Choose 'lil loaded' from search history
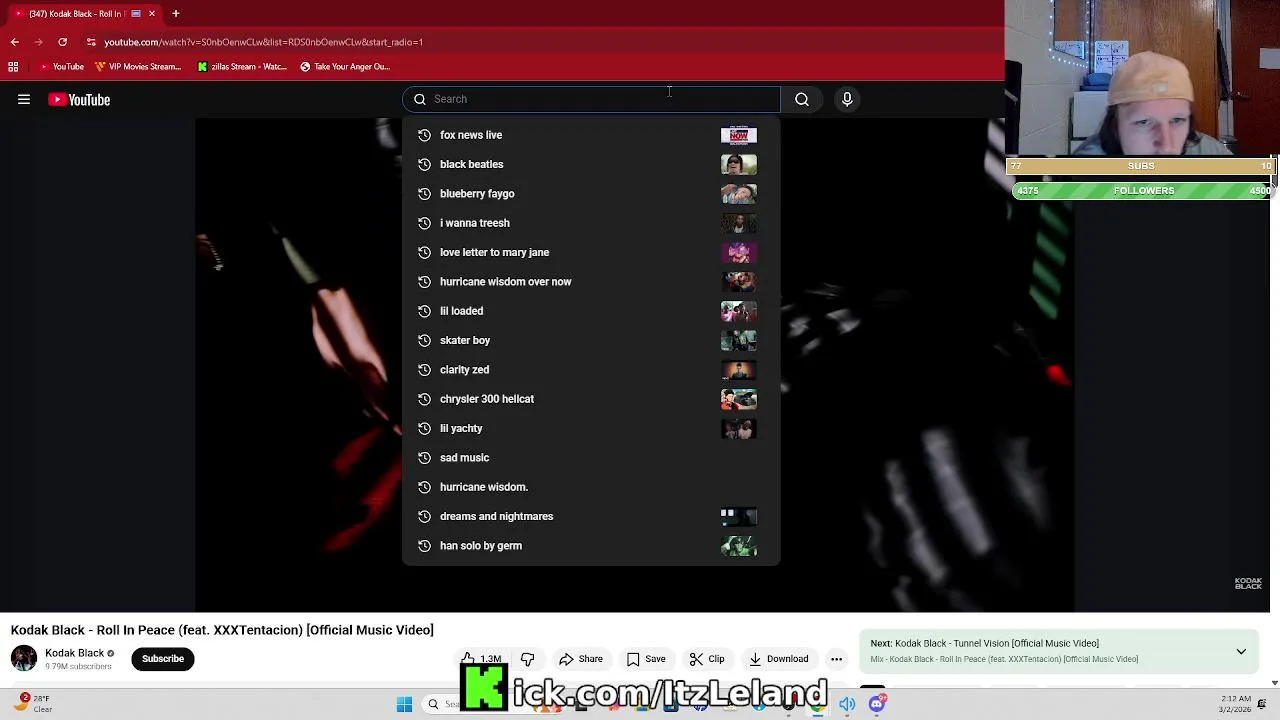 click(590, 311)
